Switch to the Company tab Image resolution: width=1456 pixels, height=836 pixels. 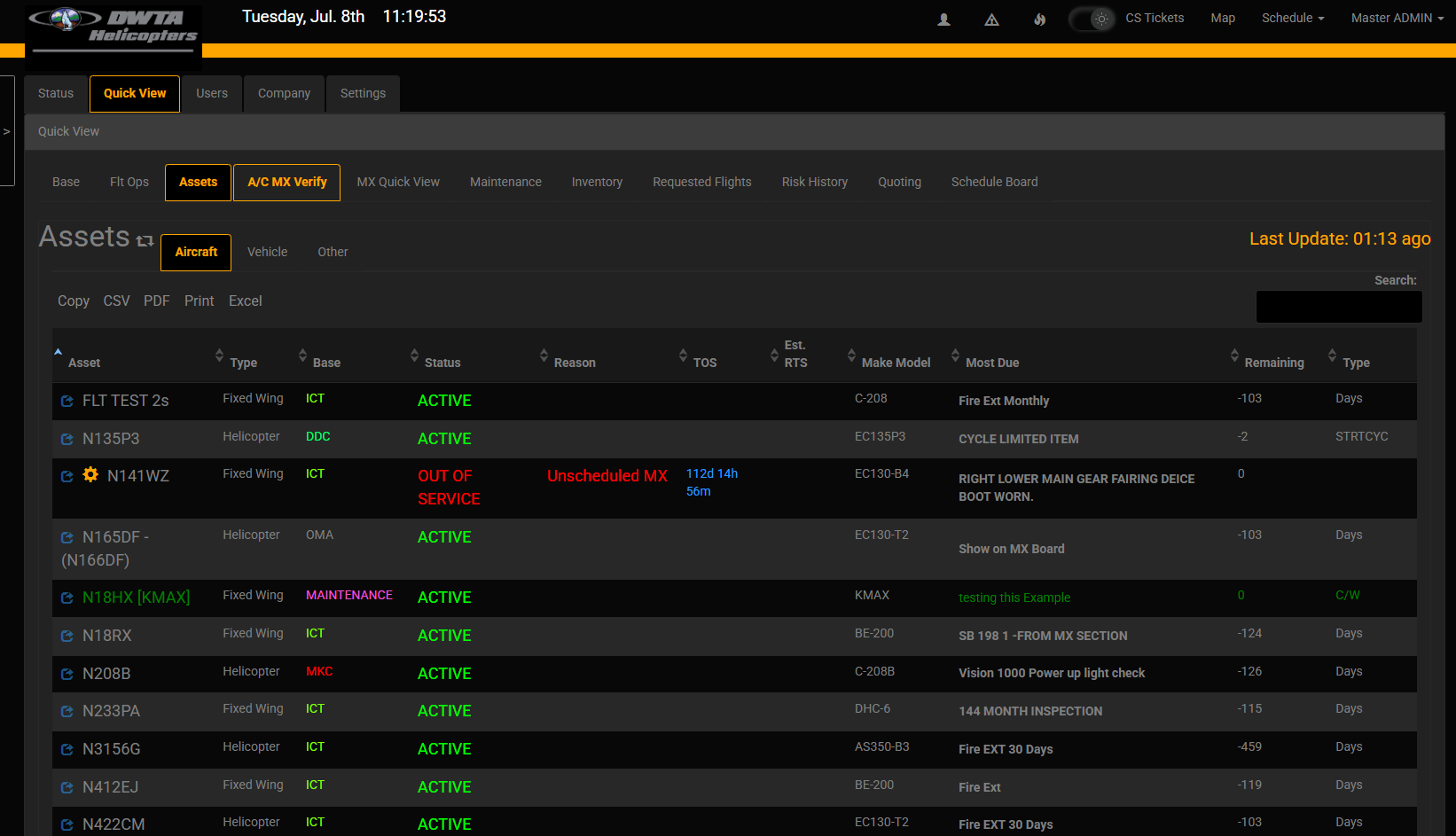click(x=284, y=93)
